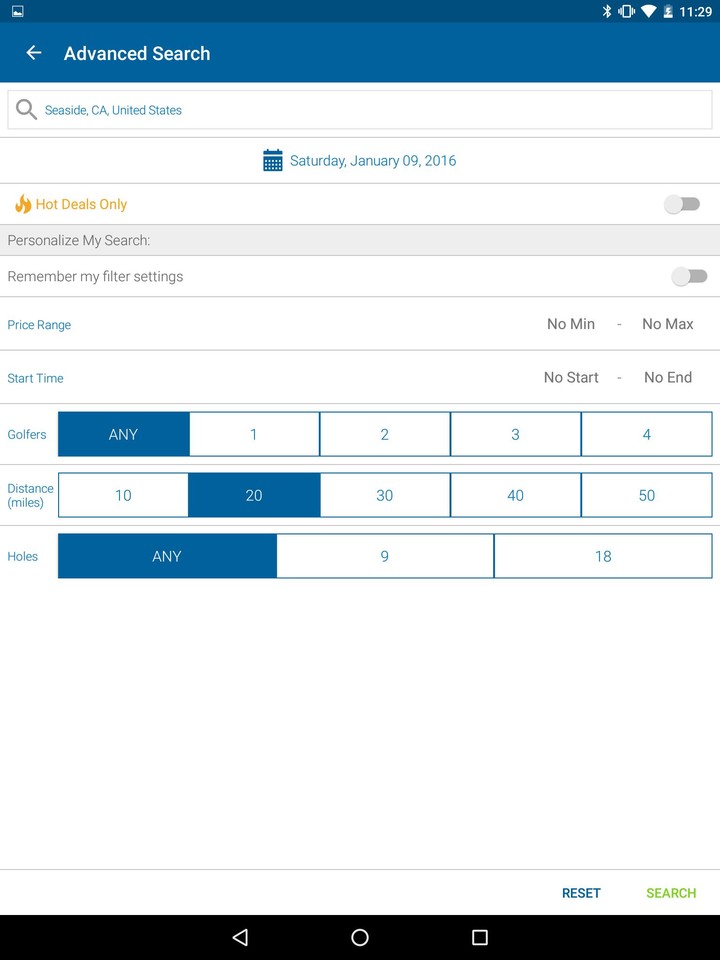Choose 30 miles distance segment
This screenshot has height=960, width=720.
point(385,495)
